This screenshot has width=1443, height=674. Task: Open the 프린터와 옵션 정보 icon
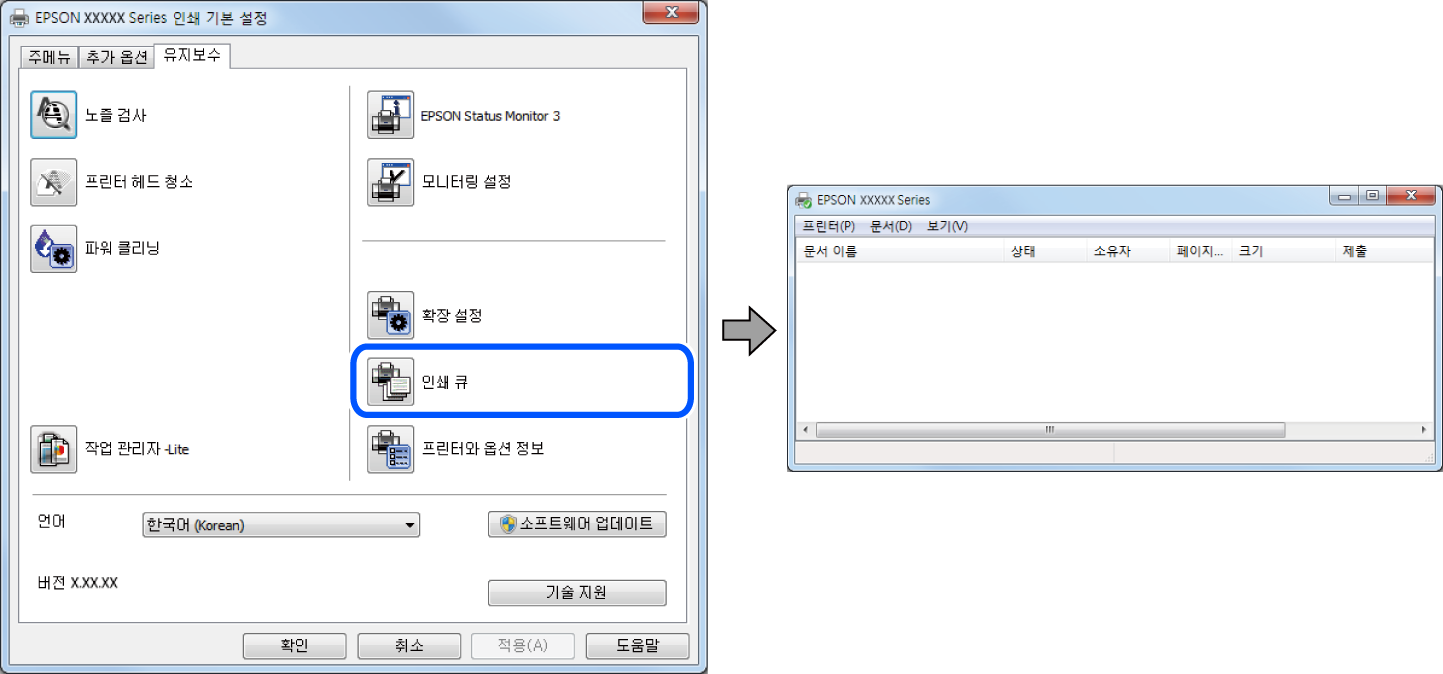(390, 449)
